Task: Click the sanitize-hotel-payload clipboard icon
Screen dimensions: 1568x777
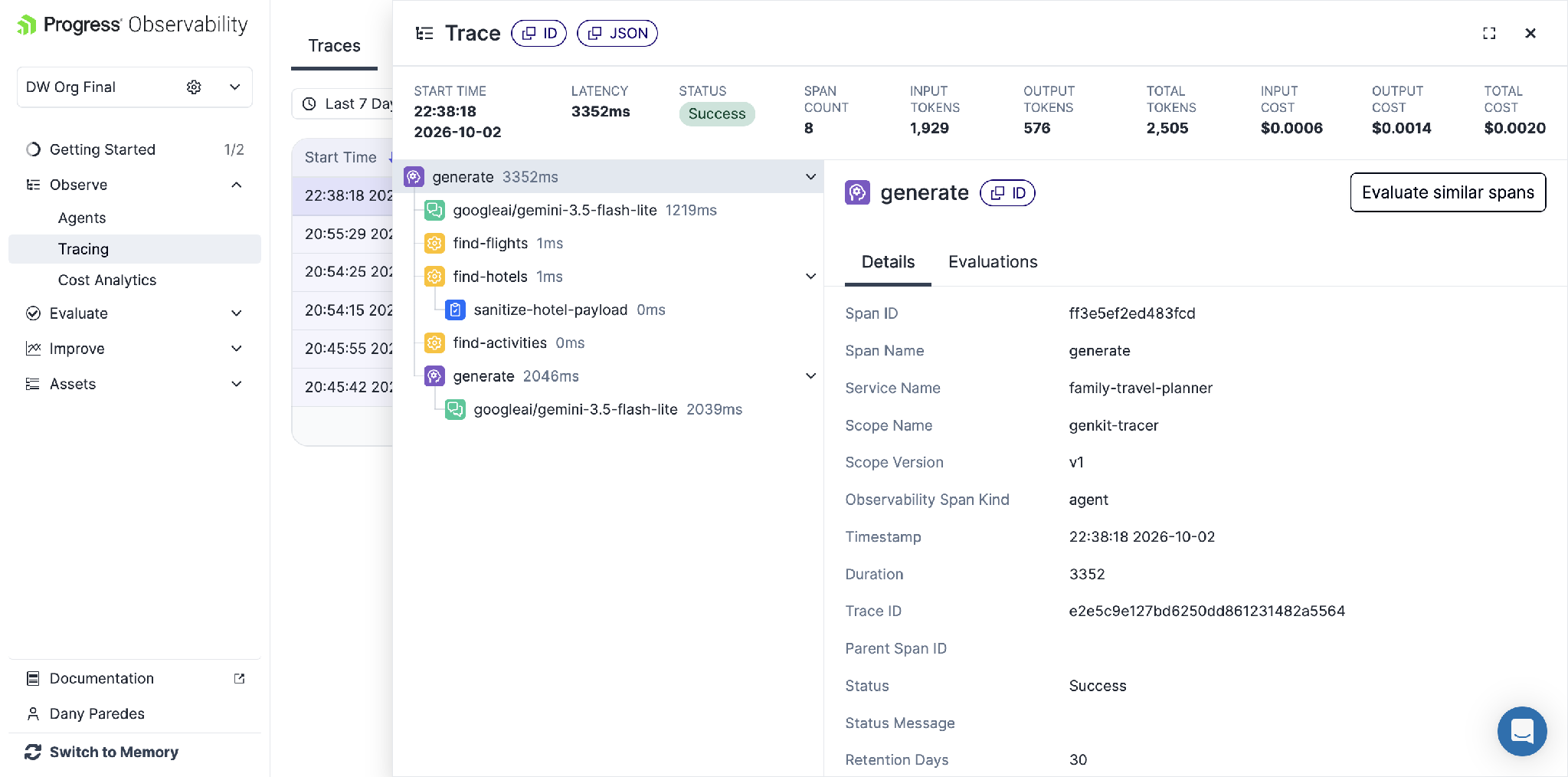Action: click(x=455, y=310)
